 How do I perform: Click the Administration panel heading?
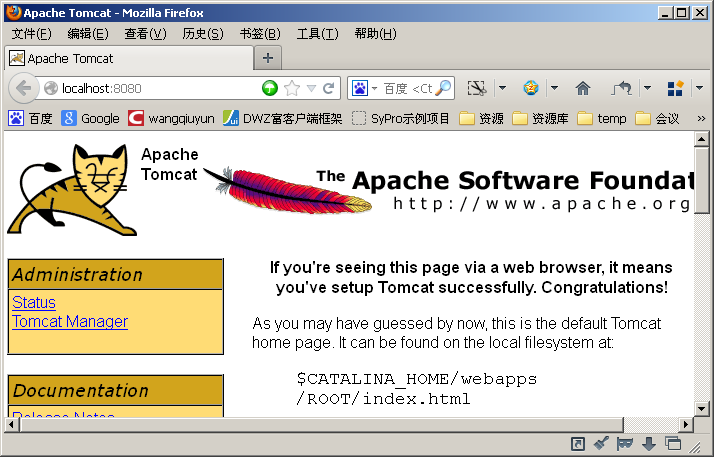[116, 274]
